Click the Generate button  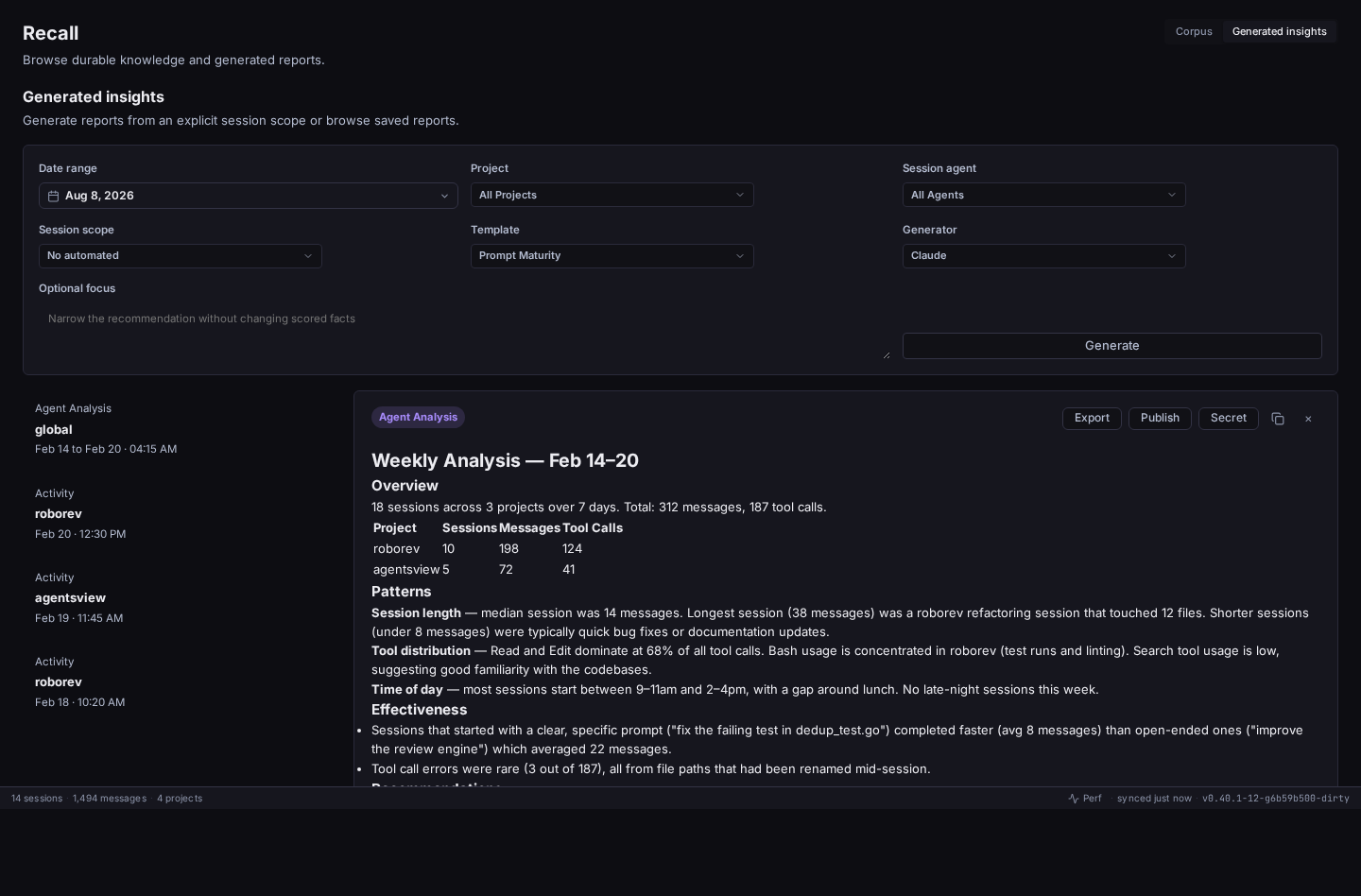(x=1111, y=346)
